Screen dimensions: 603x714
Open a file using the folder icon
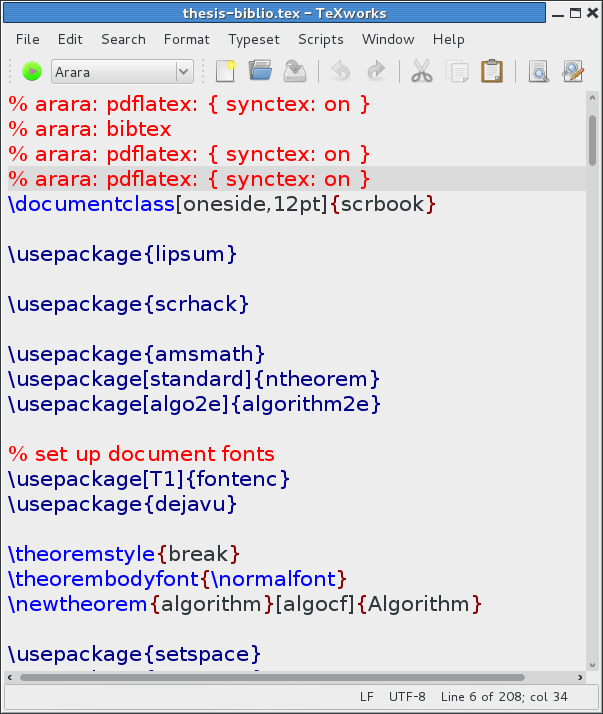click(260, 71)
